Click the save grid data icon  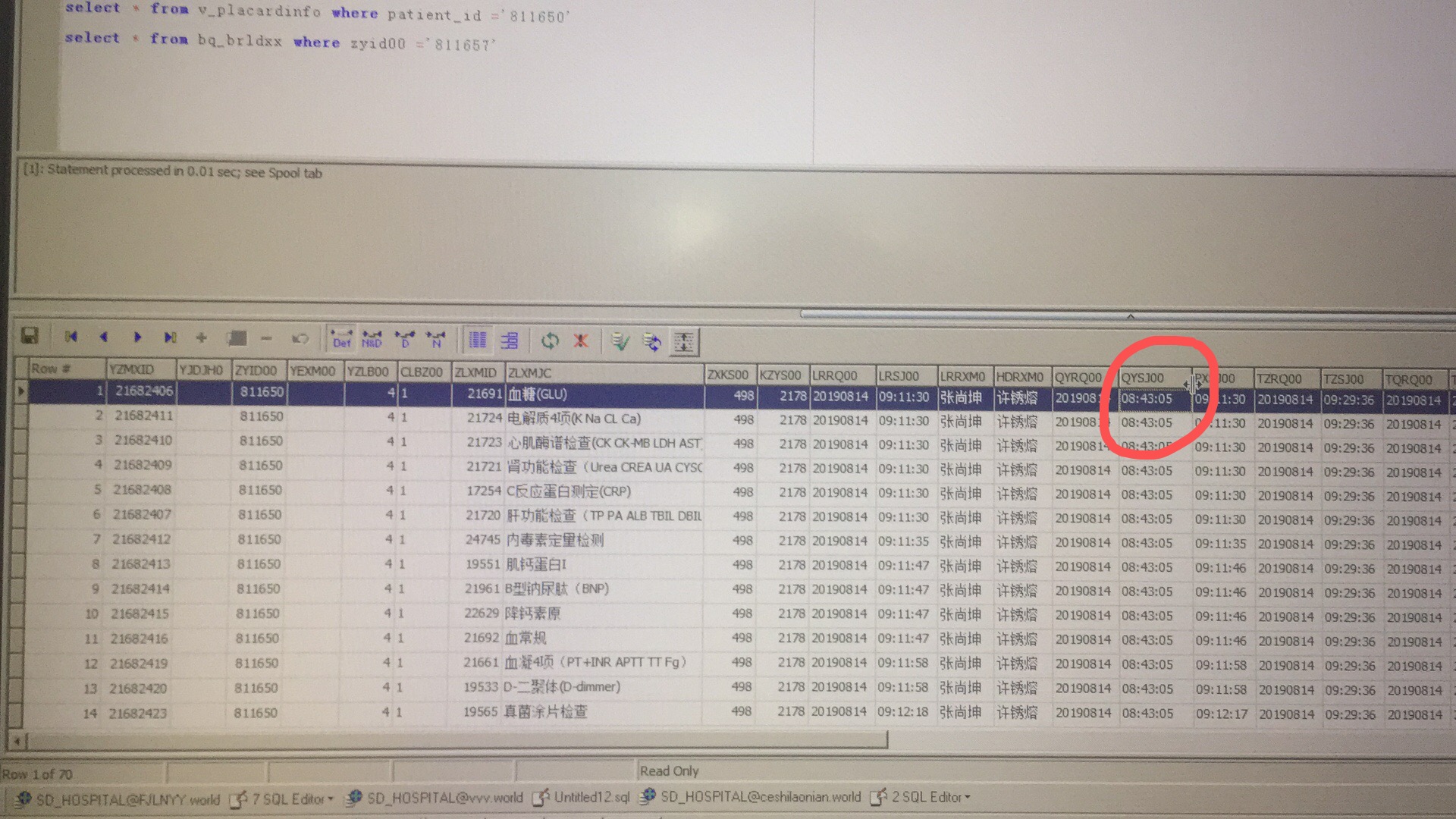coord(30,337)
